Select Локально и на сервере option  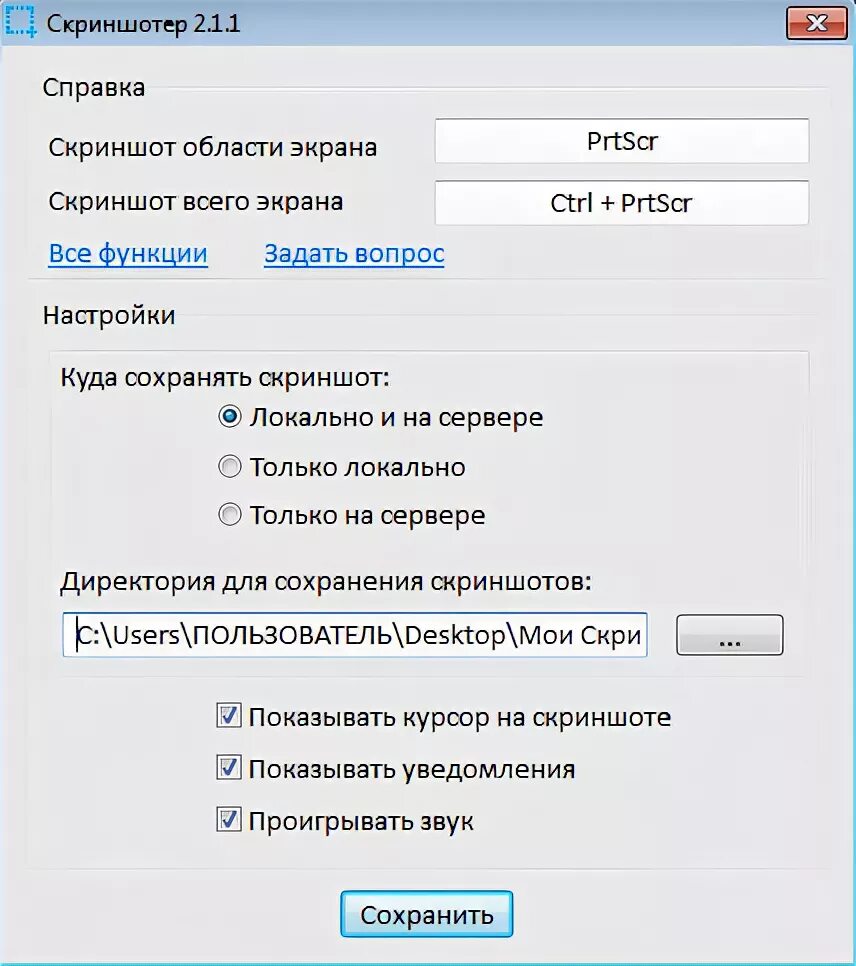click(230, 417)
